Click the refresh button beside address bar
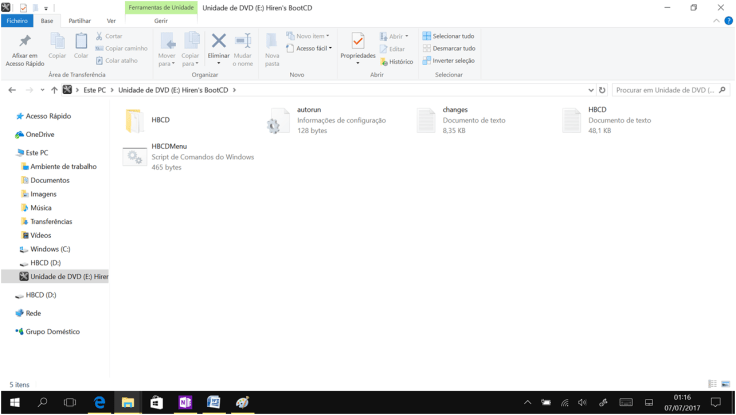Viewport: 736px width, 415px height. click(x=602, y=90)
